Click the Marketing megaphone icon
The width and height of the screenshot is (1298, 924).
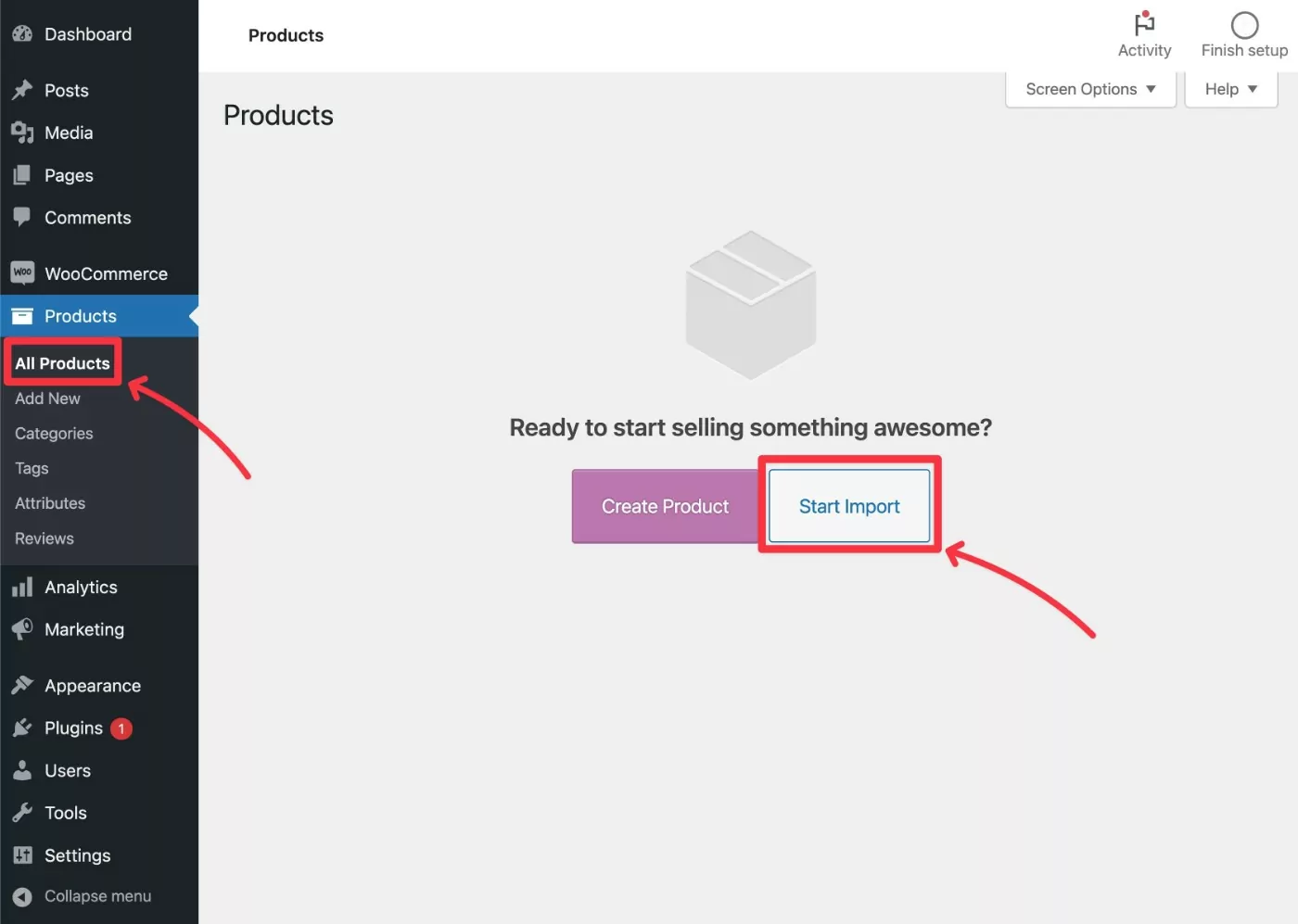tap(22, 629)
